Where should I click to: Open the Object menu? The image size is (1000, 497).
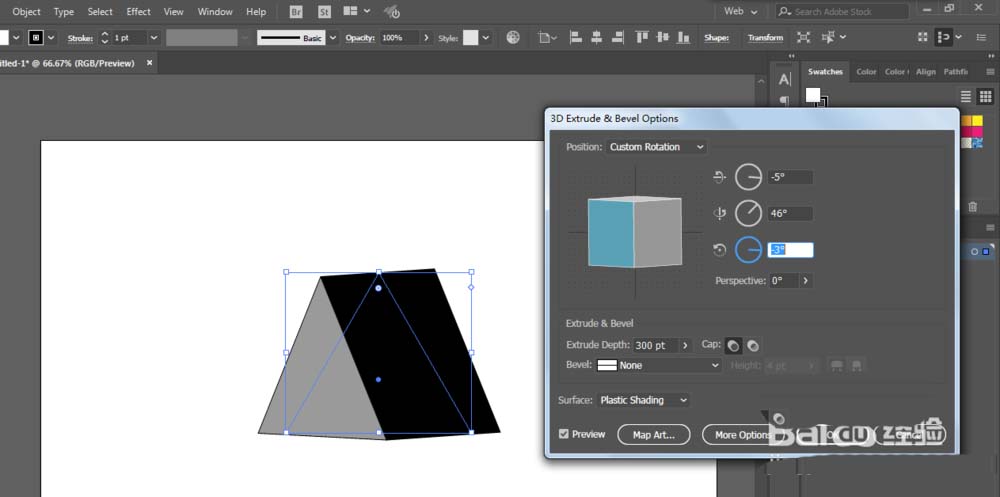[x=26, y=11]
